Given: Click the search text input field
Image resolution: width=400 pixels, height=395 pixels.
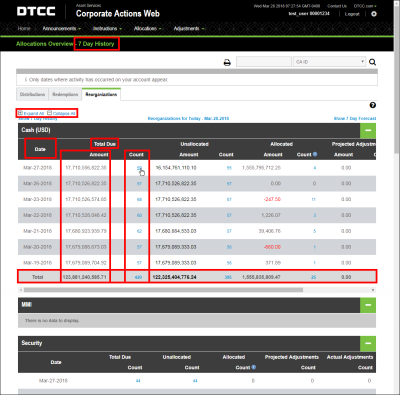Looking at the screenshot, I should (x=264, y=62).
